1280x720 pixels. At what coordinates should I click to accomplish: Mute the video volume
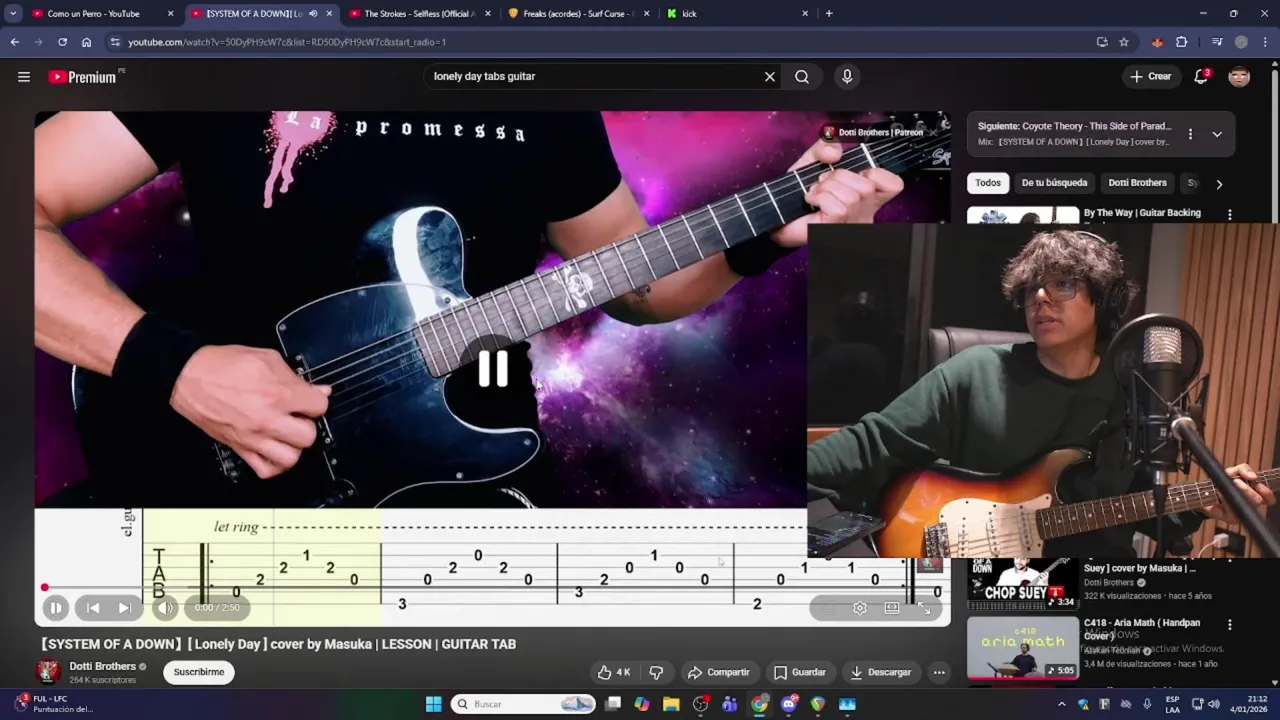point(165,607)
